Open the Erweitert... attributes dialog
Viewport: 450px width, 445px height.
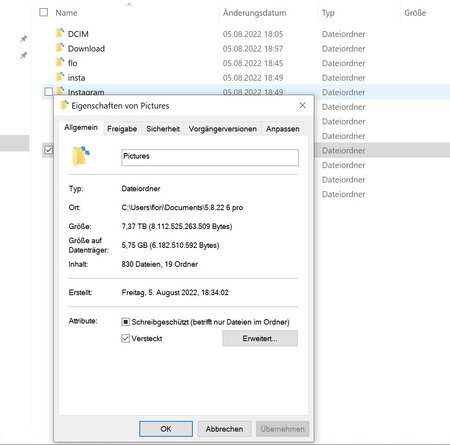coord(260,339)
